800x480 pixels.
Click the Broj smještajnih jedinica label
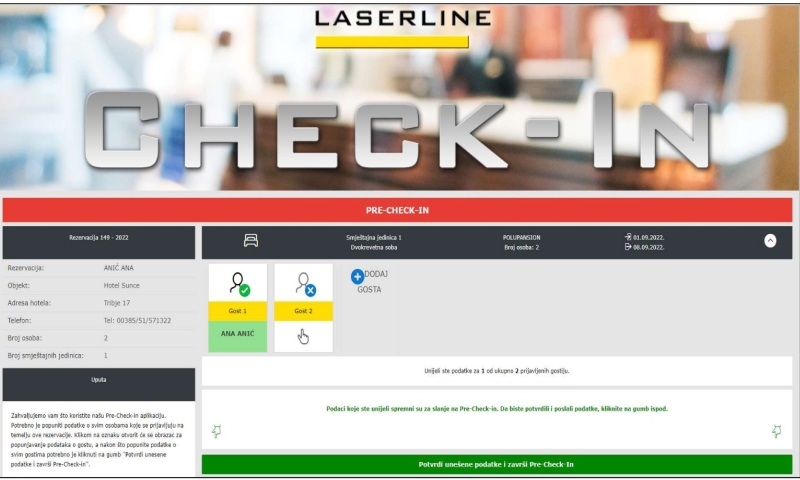click(x=45, y=356)
